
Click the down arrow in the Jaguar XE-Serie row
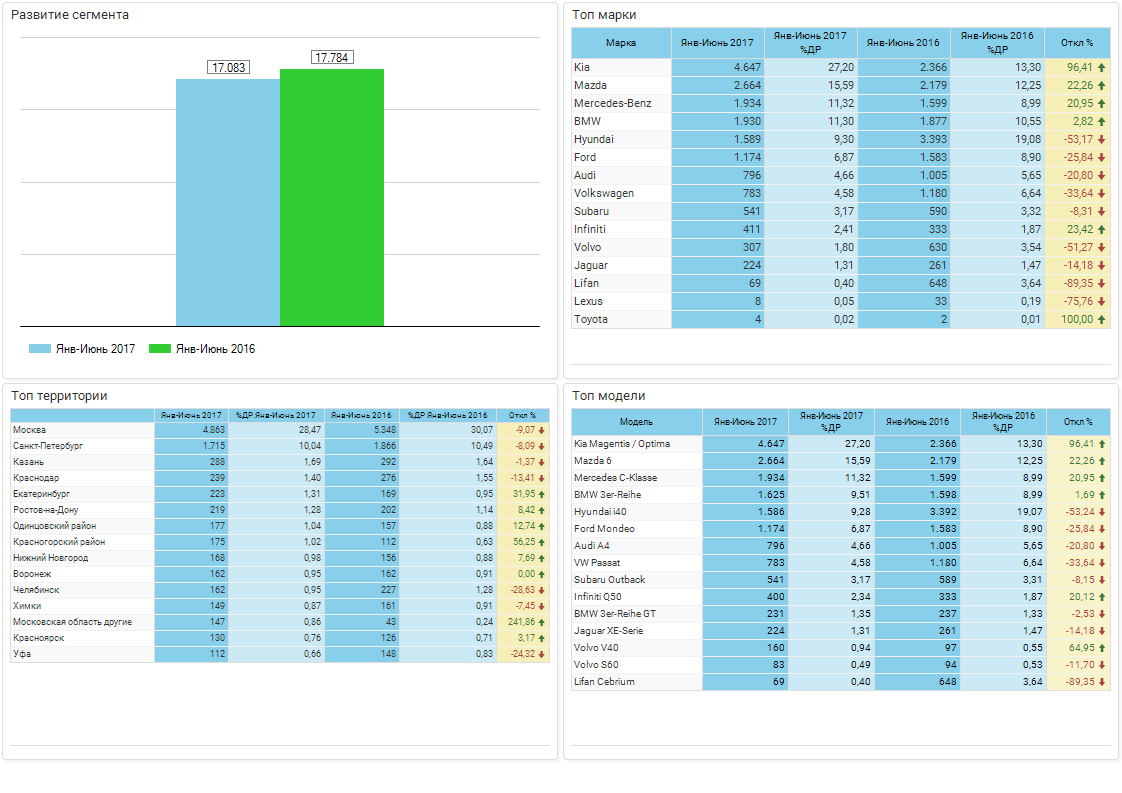1102,631
